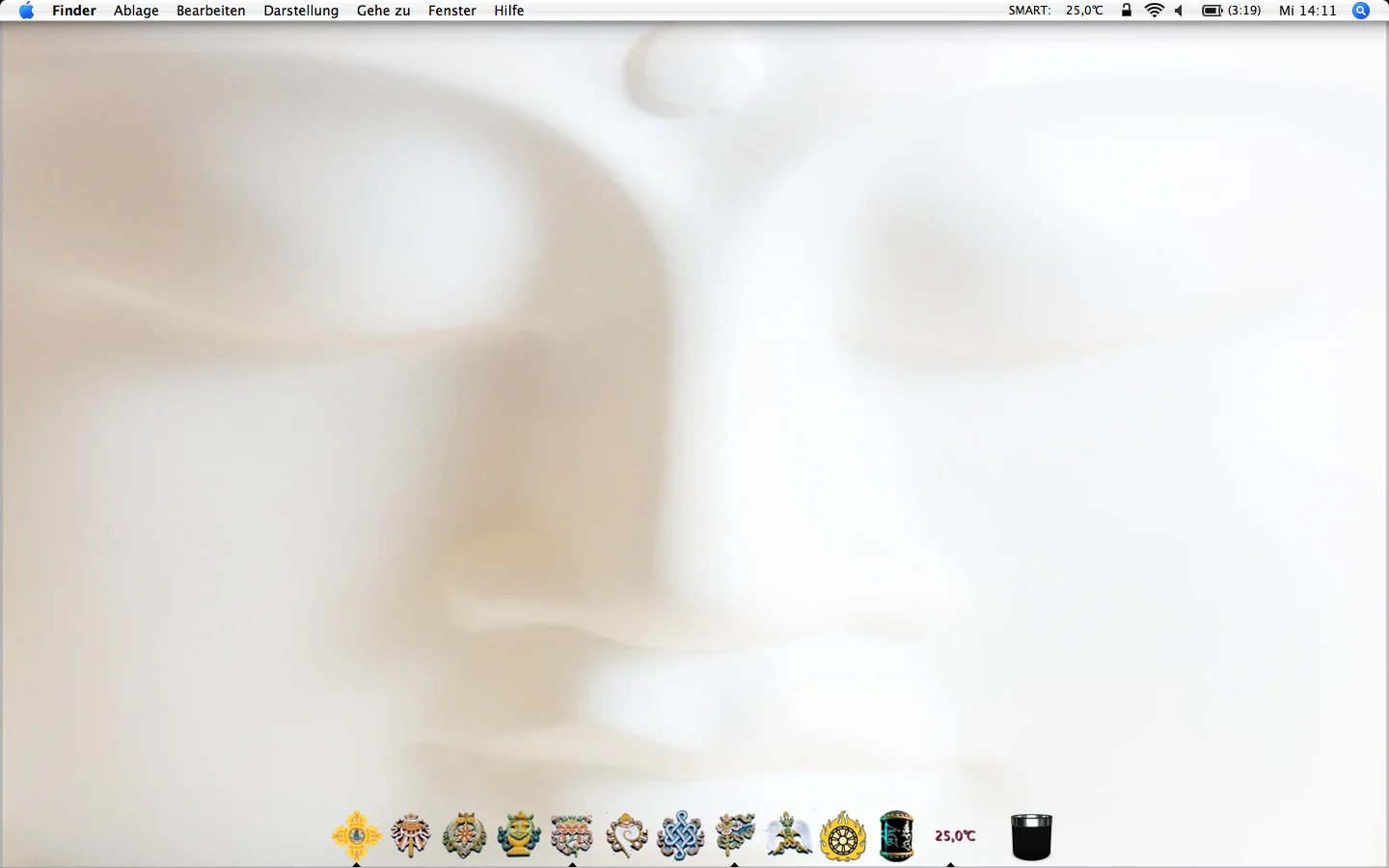Click the padlock icon in menu bar
The height and width of the screenshot is (868, 1389).
point(1126,11)
